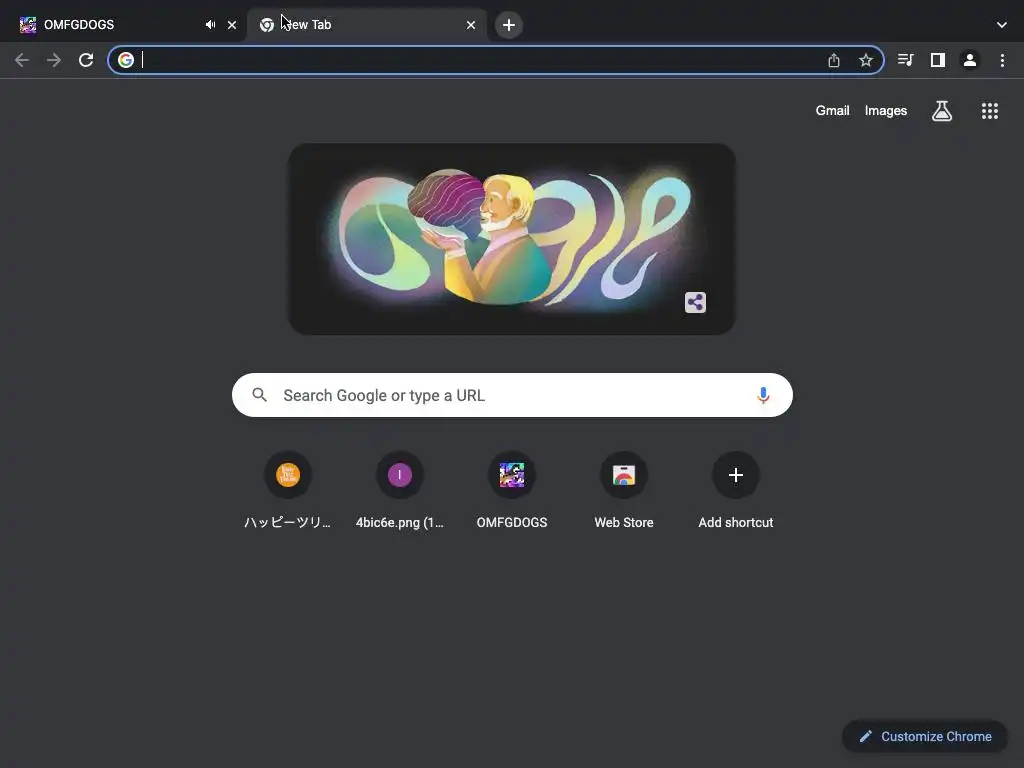
Task: Open Search Labs flask icon
Action: click(942, 110)
